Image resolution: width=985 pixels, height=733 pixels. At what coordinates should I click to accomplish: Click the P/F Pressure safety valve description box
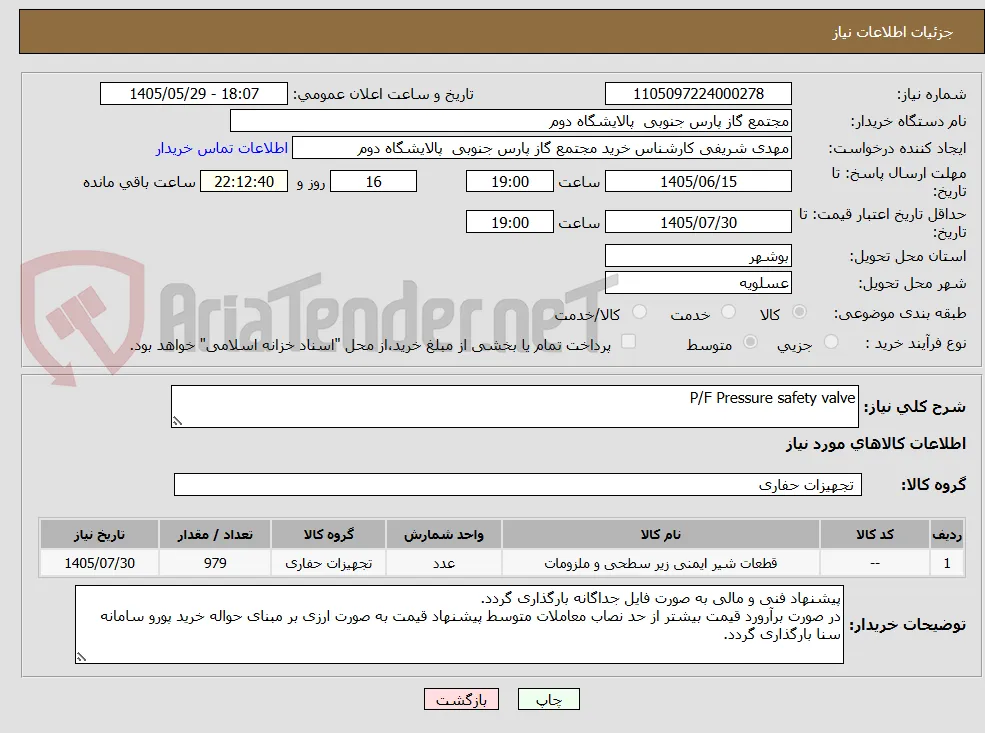click(514, 406)
